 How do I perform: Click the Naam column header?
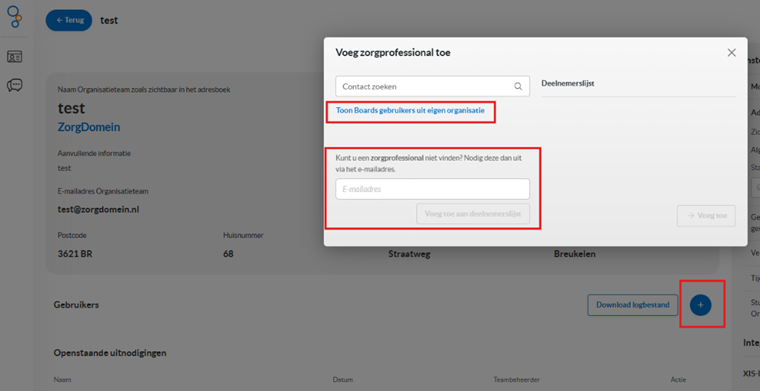62,380
